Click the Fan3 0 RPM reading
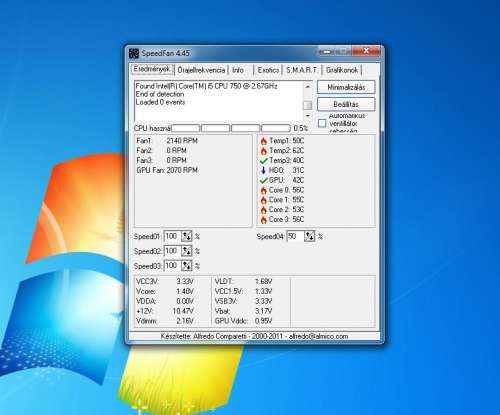 point(161,160)
